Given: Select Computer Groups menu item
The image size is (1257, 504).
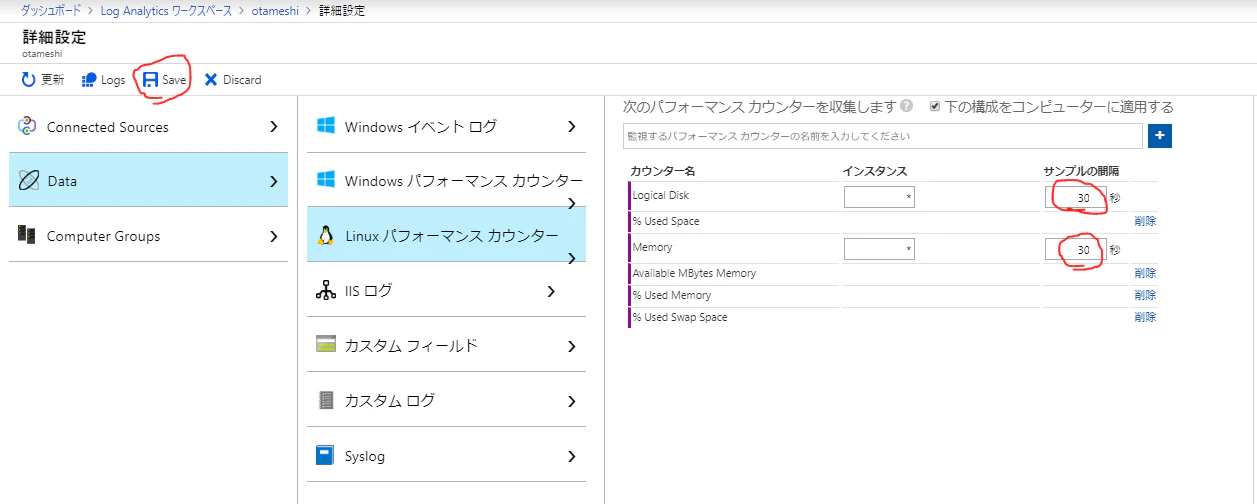Looking at the screenshot, I should 148,236.
